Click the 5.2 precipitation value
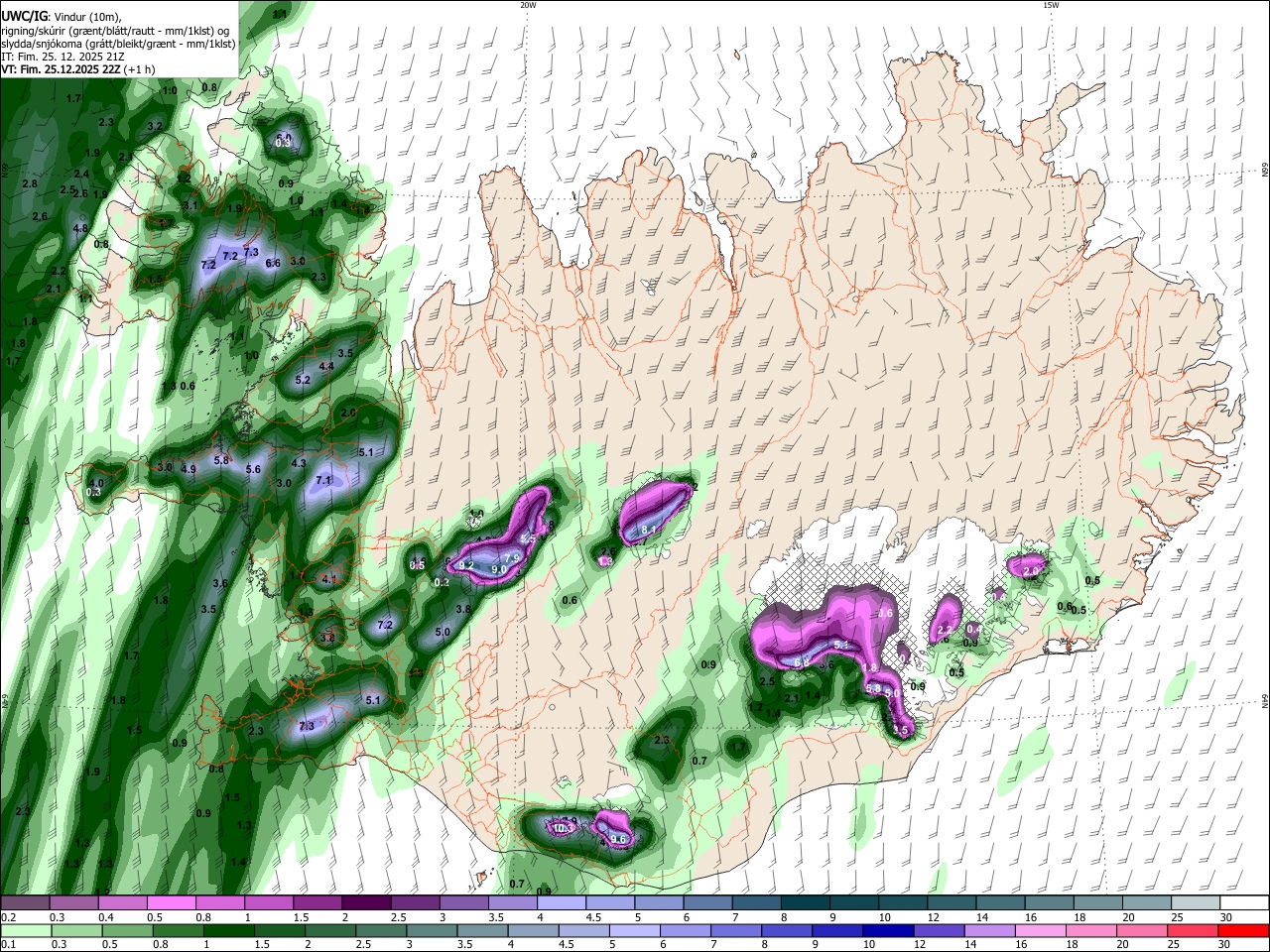 point(304,380)
